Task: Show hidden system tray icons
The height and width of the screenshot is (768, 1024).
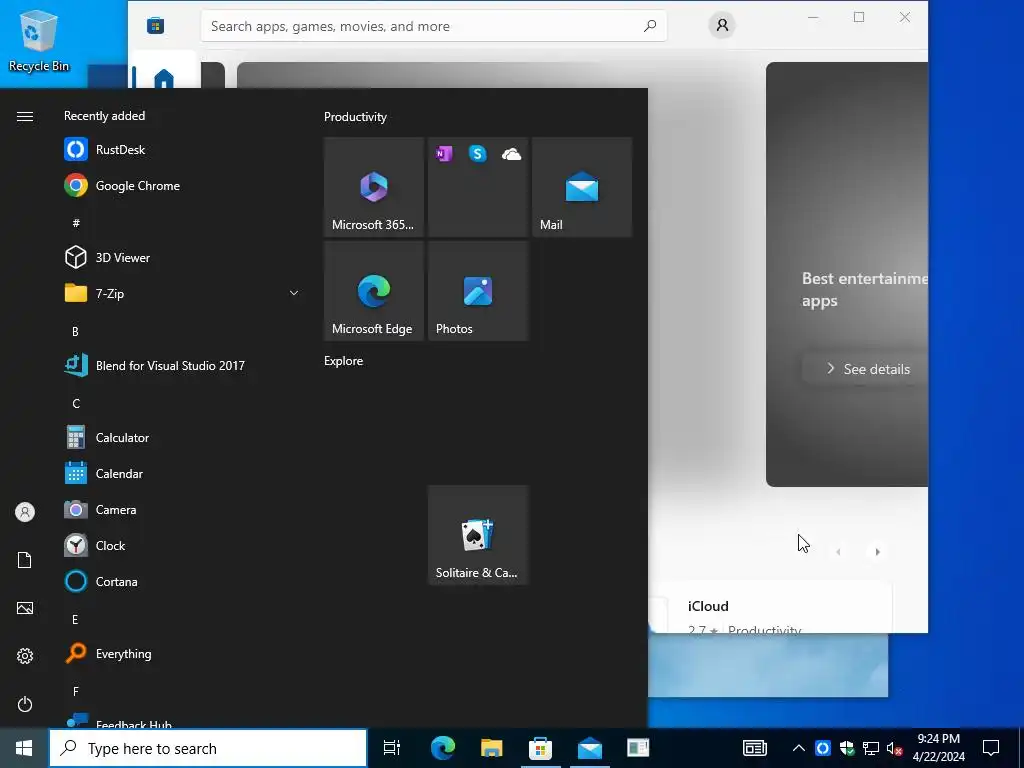Action: [798, 748]
